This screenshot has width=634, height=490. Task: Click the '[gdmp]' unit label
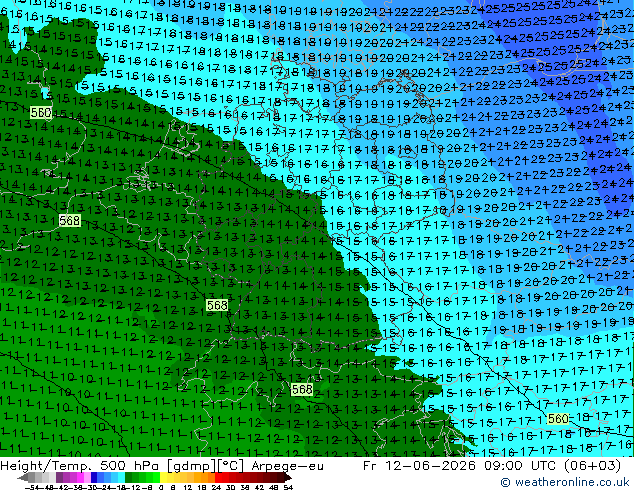[x=191, y=466]
